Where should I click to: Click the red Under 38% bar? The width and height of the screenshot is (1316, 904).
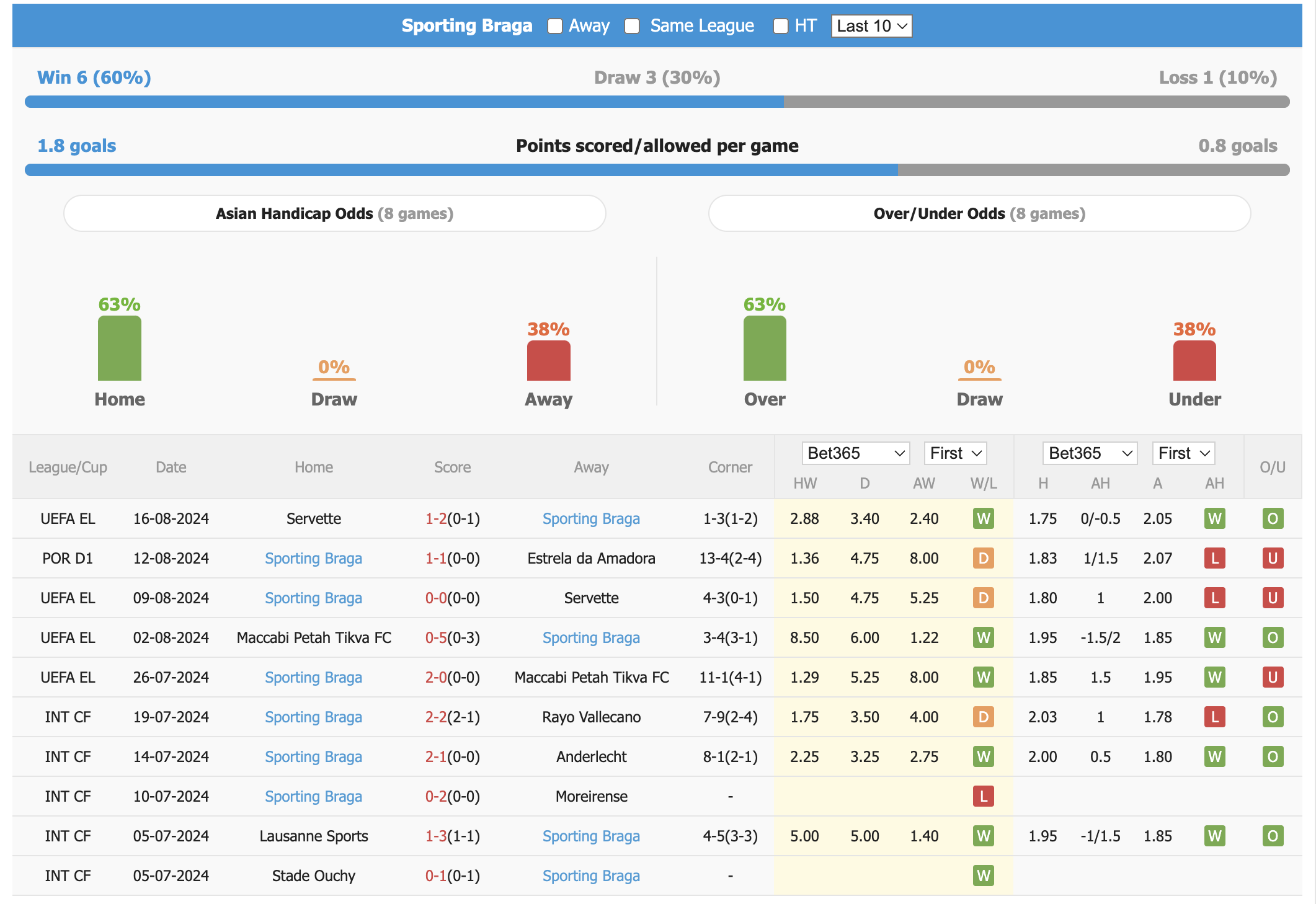click(1194, 361)
